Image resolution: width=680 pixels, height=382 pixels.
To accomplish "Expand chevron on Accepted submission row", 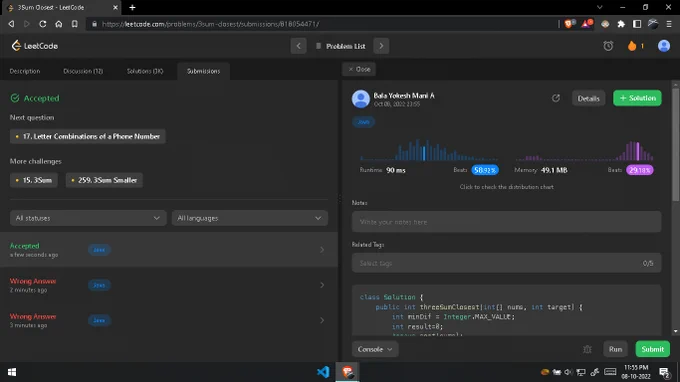I will [322, 250].
